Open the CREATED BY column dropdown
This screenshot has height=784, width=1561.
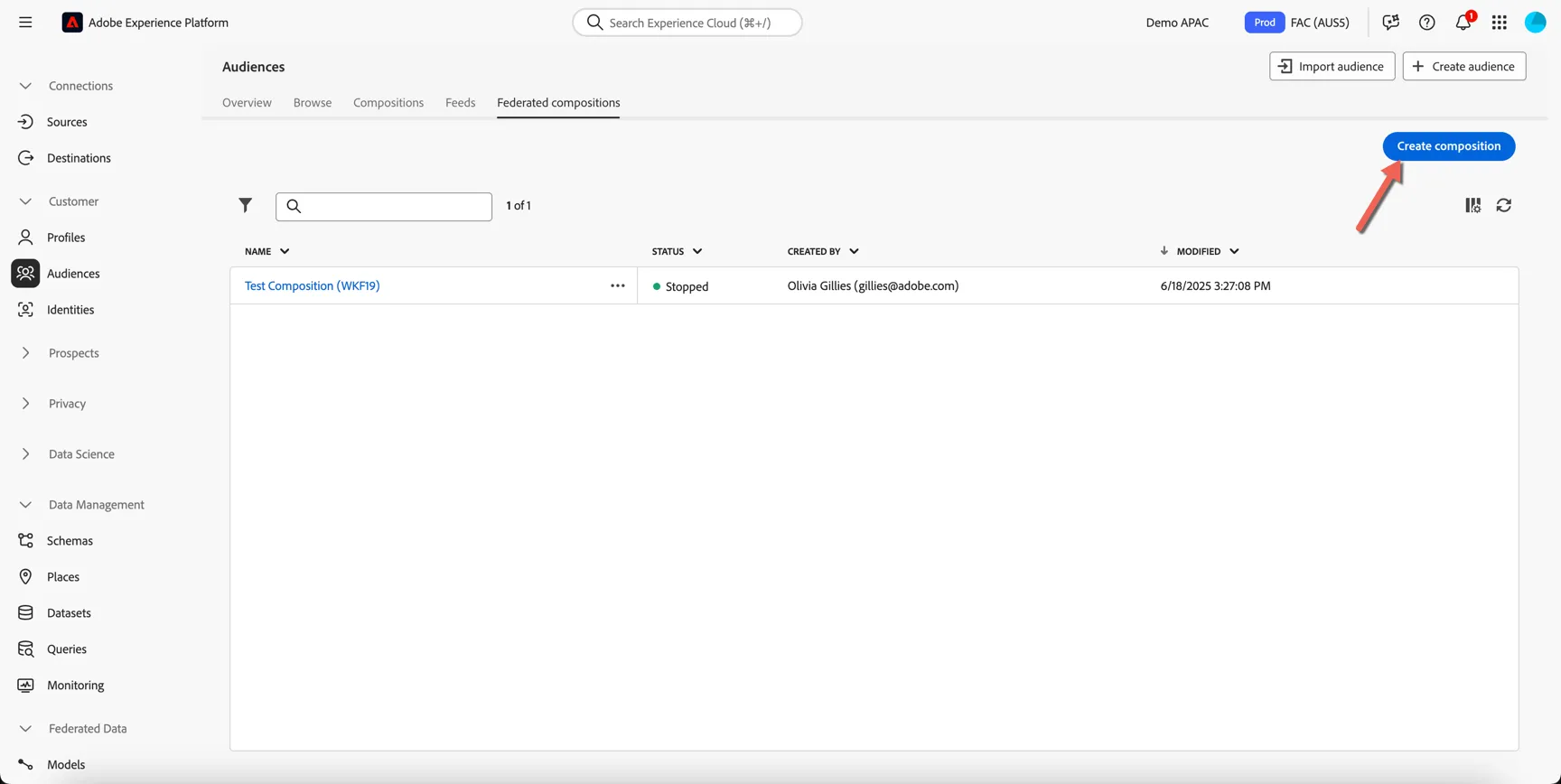pos(854,252)
